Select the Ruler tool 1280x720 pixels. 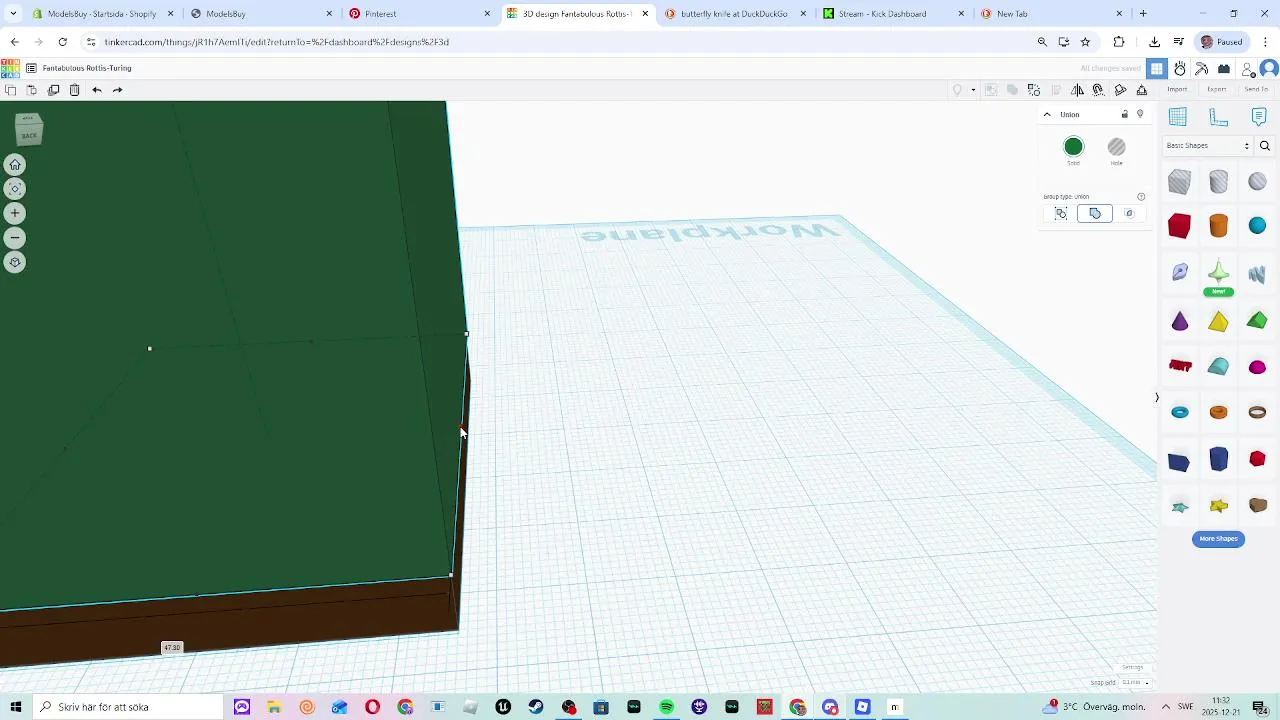[x=1218, y=117]
